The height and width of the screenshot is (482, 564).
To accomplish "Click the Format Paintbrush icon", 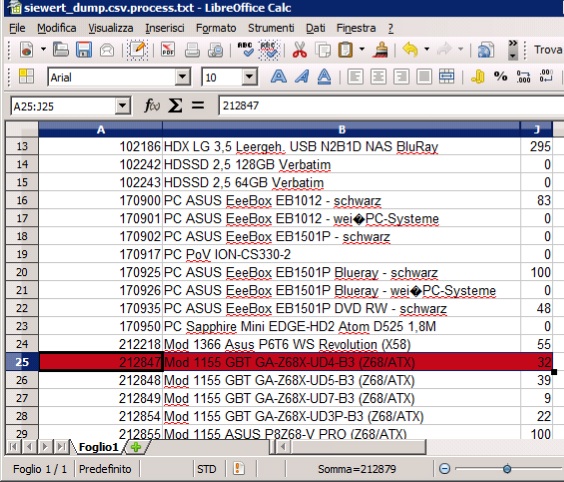I will (x=380, y=50).
